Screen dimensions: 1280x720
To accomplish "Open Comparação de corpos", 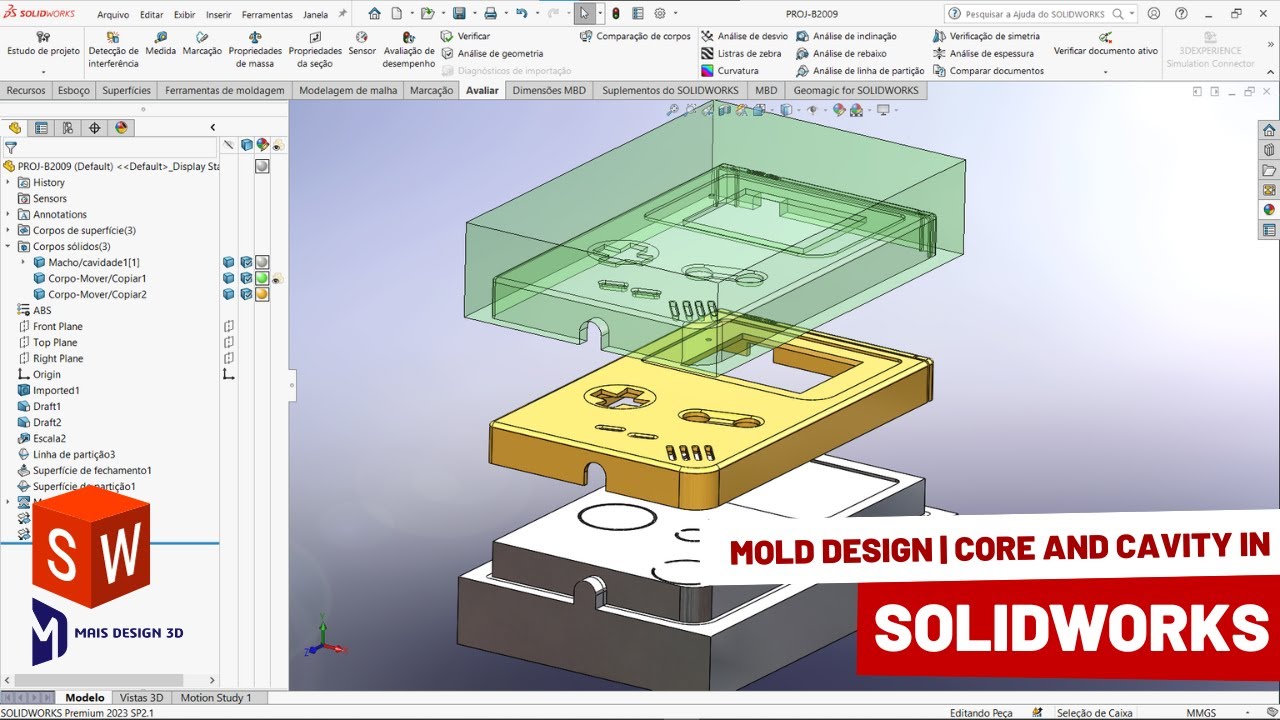I will pos(635,36).
